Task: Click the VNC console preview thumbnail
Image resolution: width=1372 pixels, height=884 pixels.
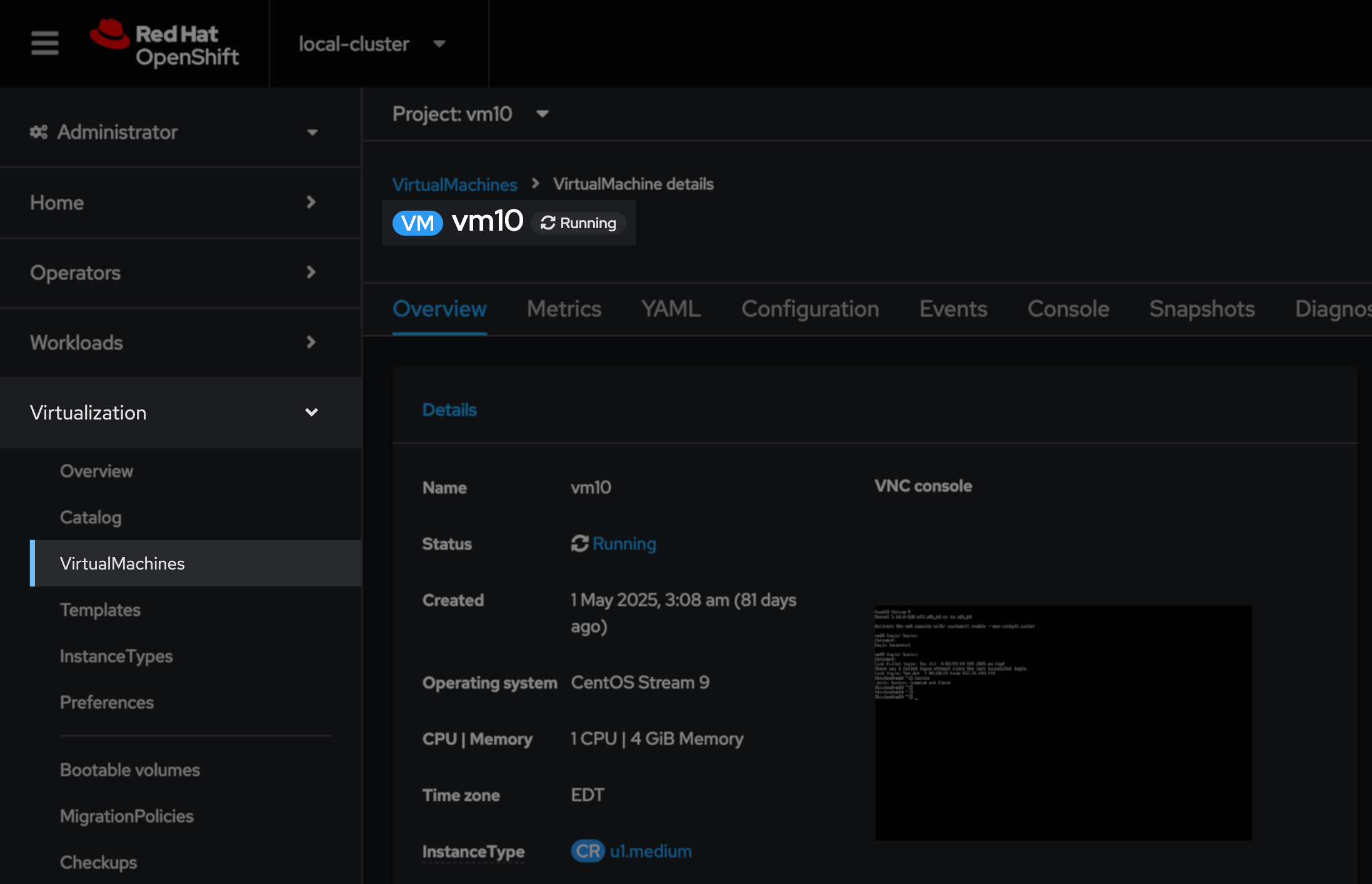Action: tap(1063, 722)
